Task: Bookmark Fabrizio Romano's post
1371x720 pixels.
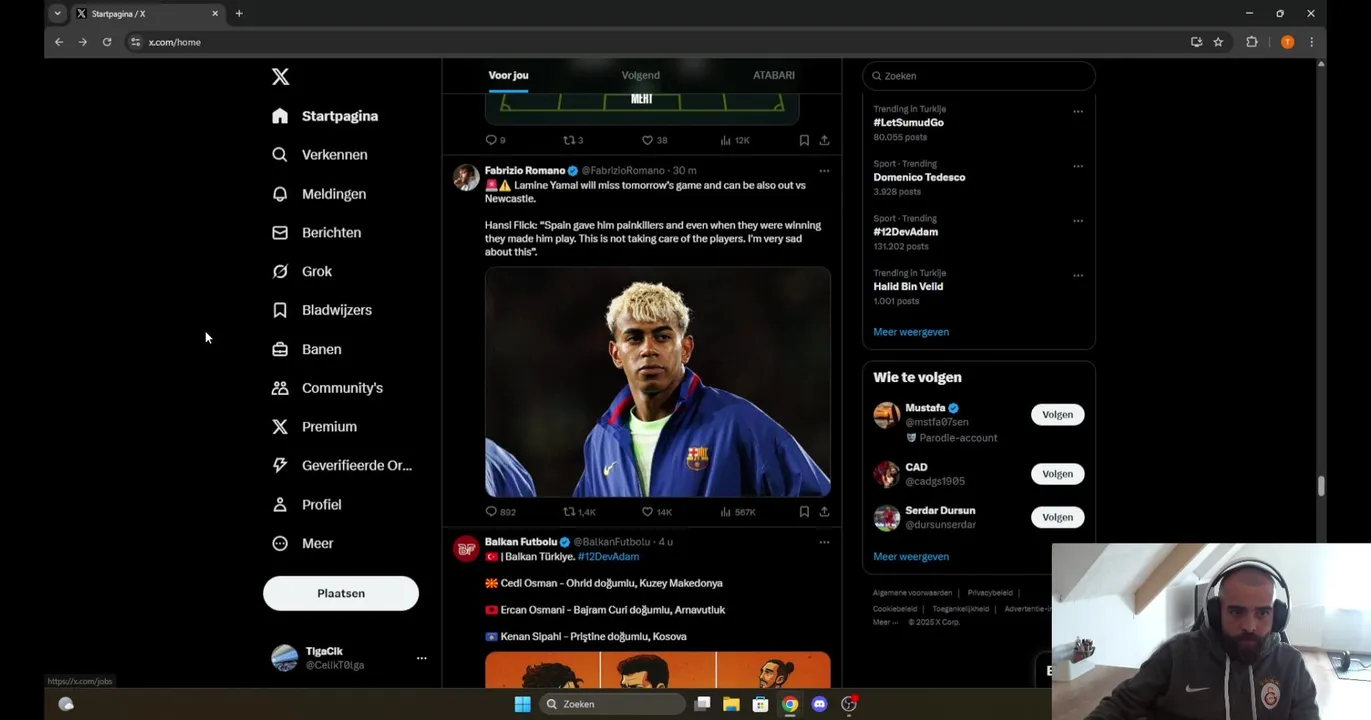Action: (804, 512)
